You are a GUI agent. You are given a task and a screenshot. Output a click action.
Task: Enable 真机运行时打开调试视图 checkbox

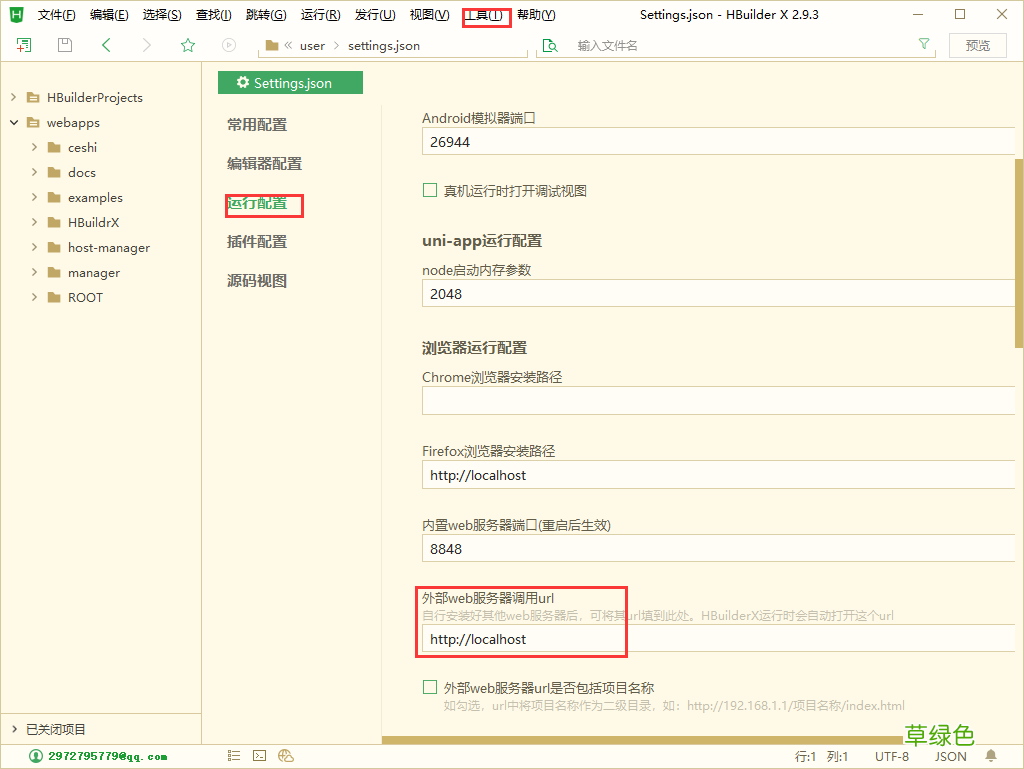[x=430, y=189]
